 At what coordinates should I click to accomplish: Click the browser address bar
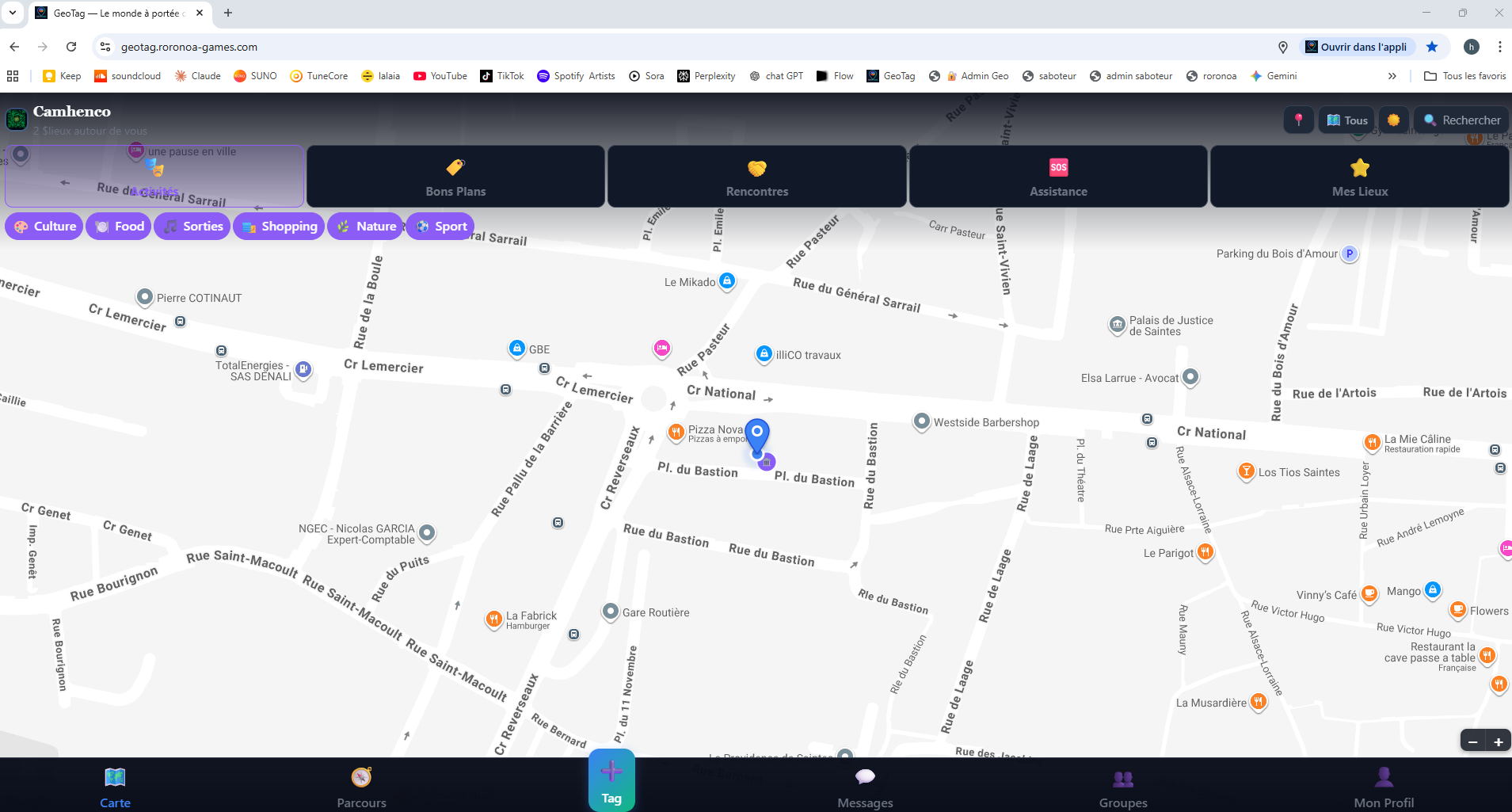click(x=317, y=47)
